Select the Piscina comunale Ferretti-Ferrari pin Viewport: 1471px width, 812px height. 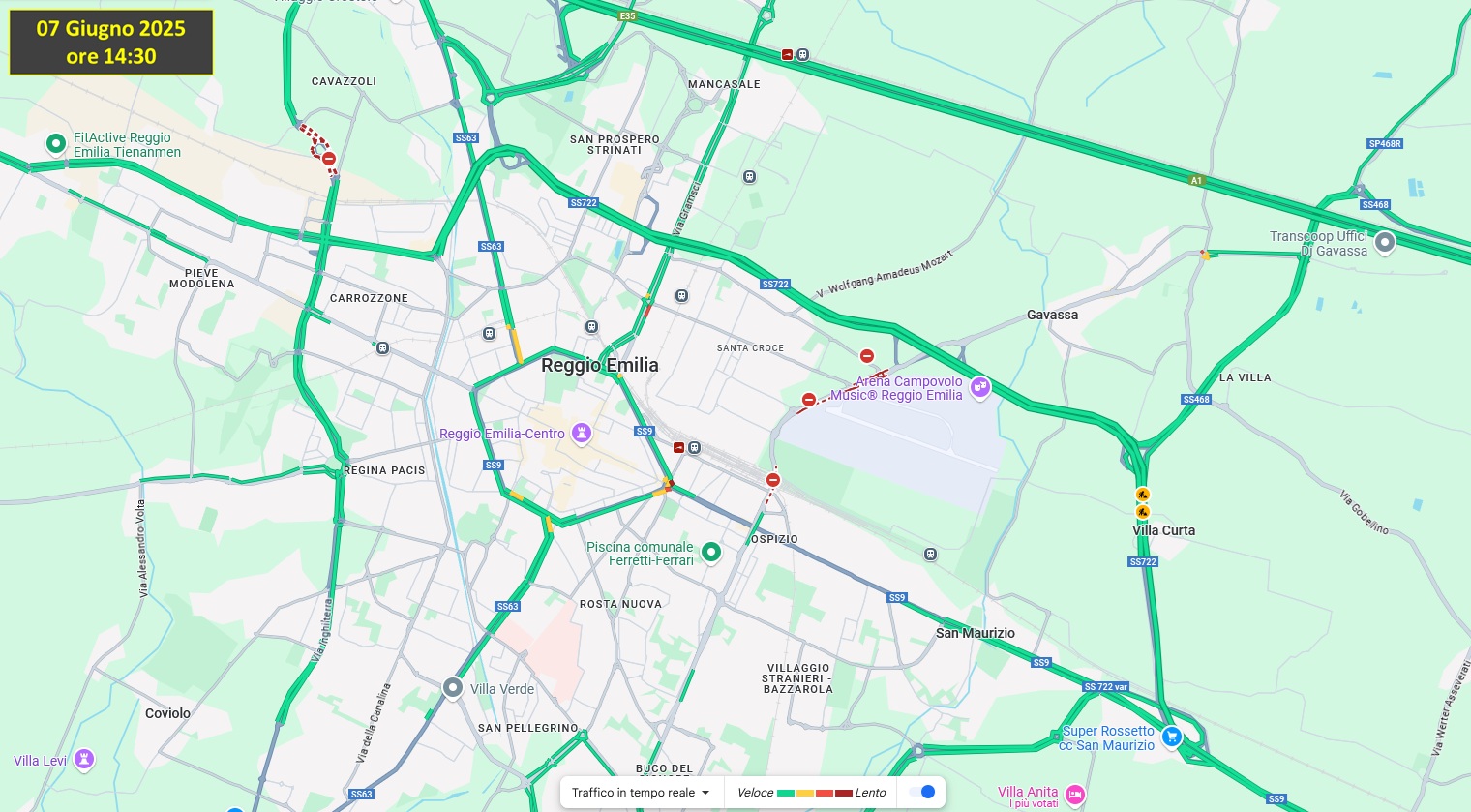(711, 553)
